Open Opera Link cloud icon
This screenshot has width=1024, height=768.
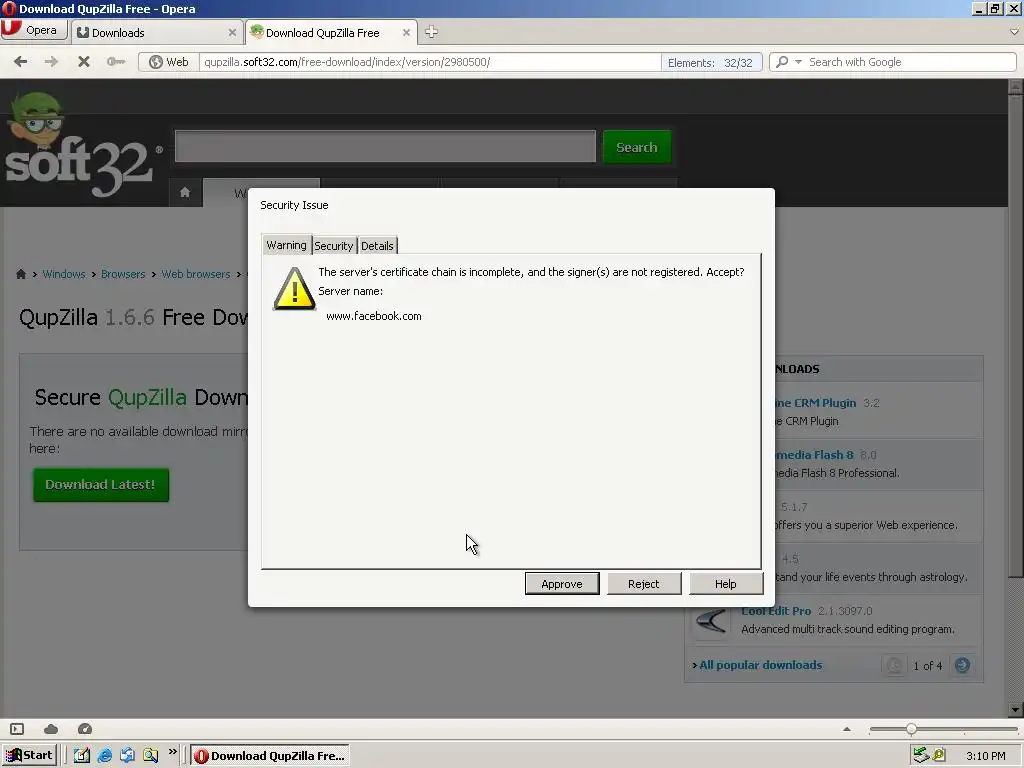[51, 729]
